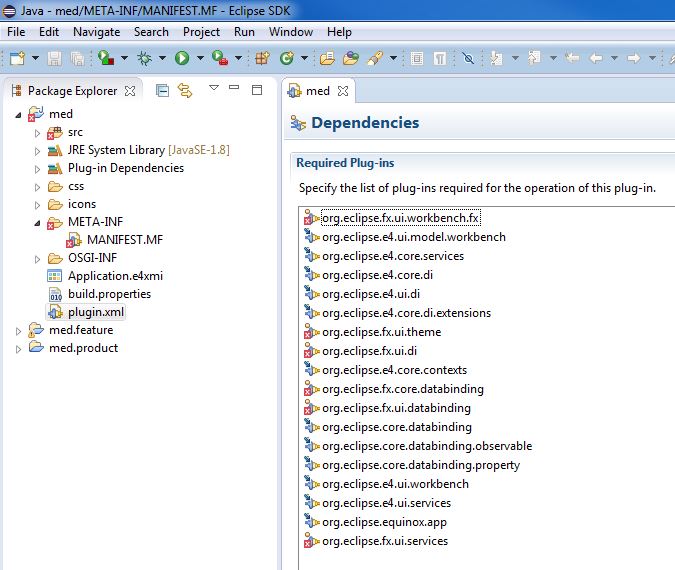Click the Previous Annotation icon
Screen dimensions: 675x570
[534, 58]
